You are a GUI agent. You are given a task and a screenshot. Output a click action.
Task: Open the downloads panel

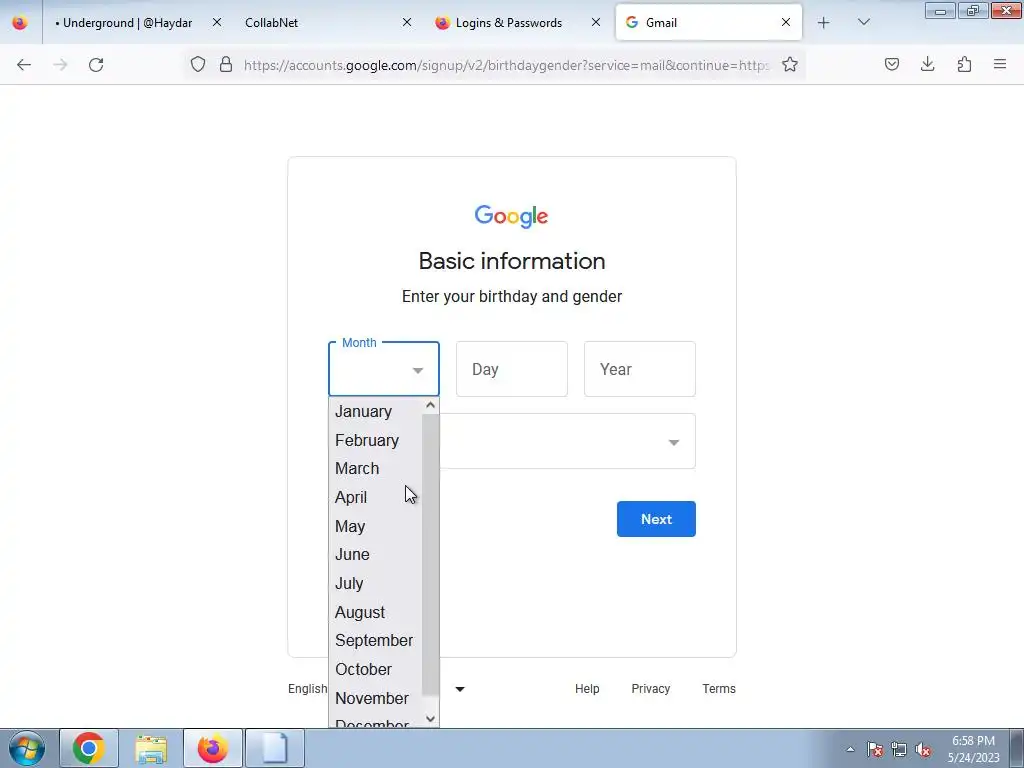927,64
